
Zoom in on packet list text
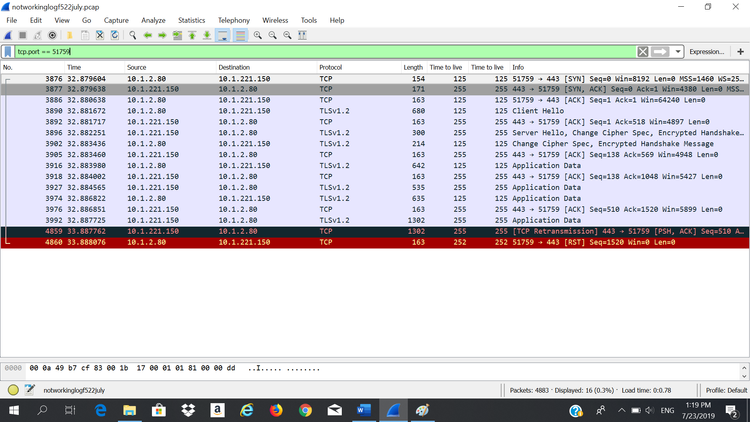pyautogui.click(x=258, y=35)
